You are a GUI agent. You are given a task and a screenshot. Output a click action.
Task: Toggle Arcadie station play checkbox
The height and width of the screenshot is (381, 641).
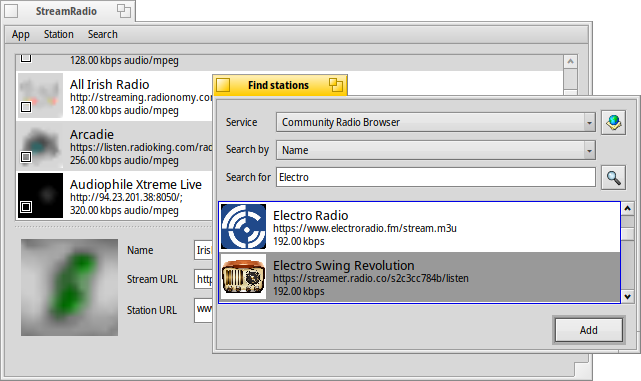26,157
